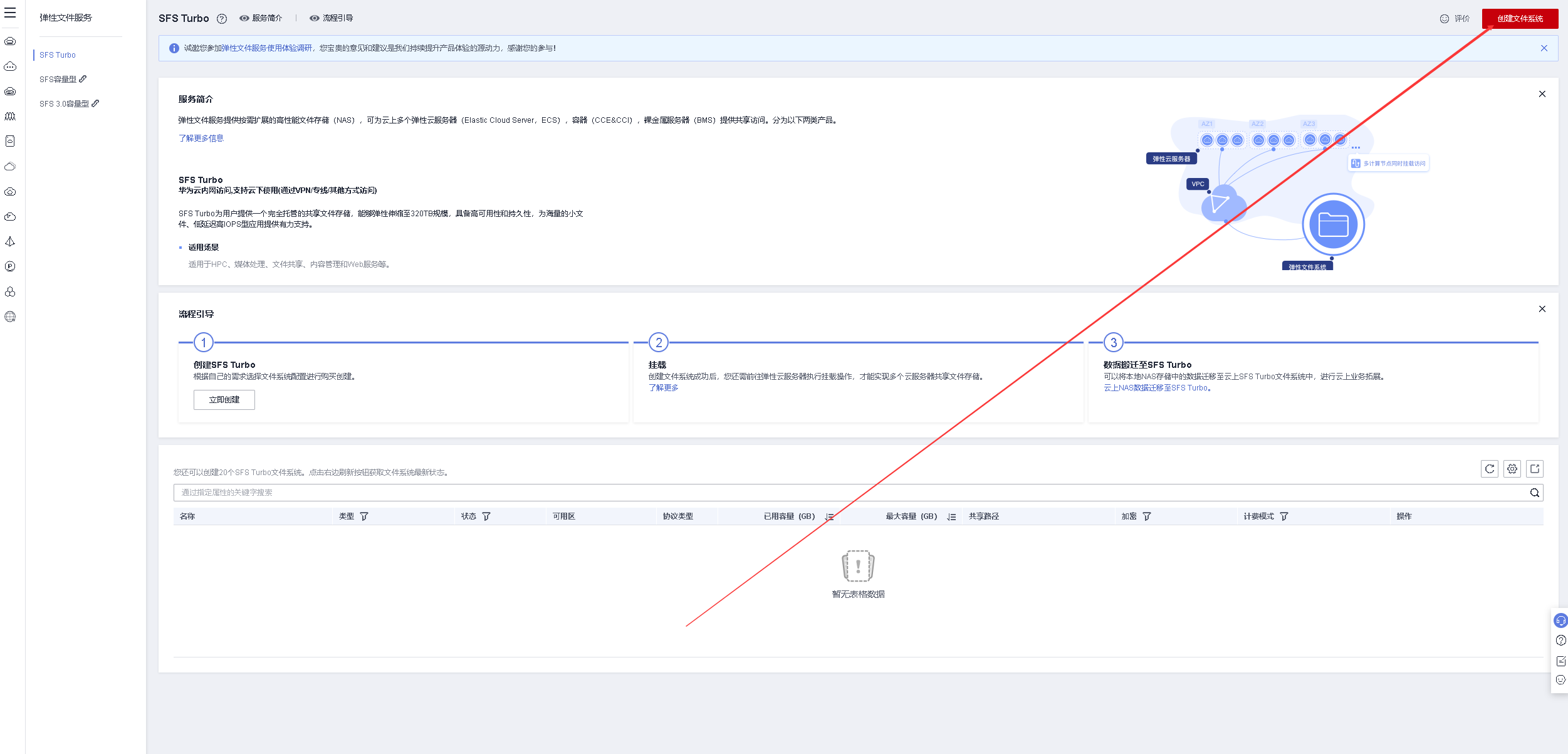Open the 了解更多信息 link
The width and height of the screenshot is (1568, 754).
(x=201, y=139)
